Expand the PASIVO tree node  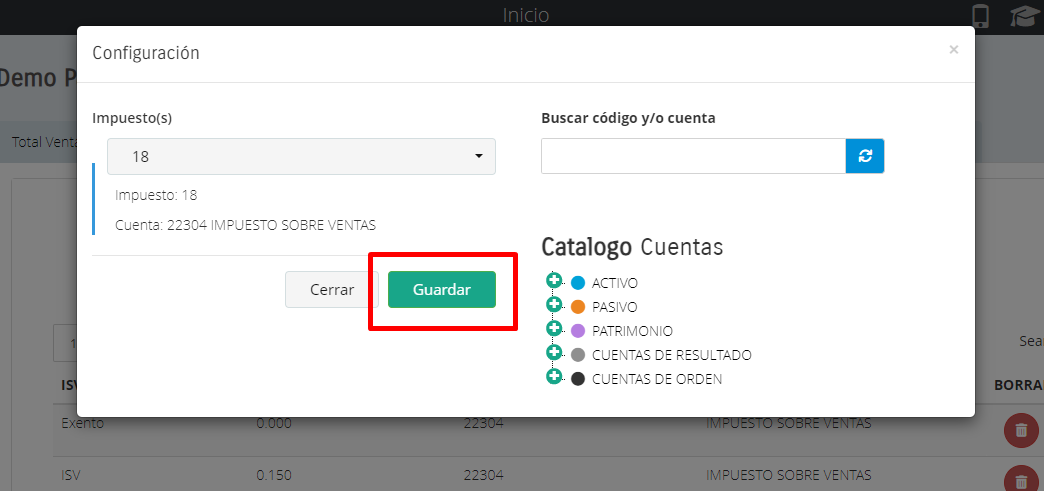(553, 304)
